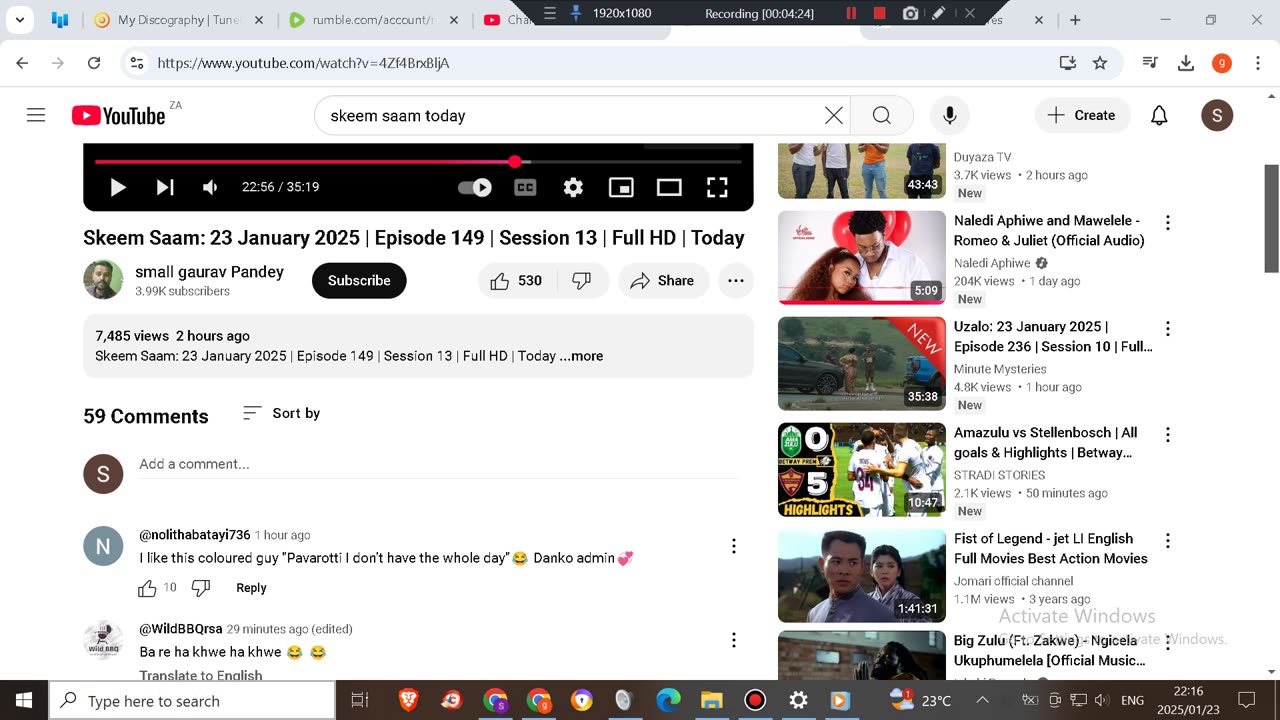Reload the current page
Image resolution: width=1280 pixels, height=720 pixels.
(x=94, y=63)
